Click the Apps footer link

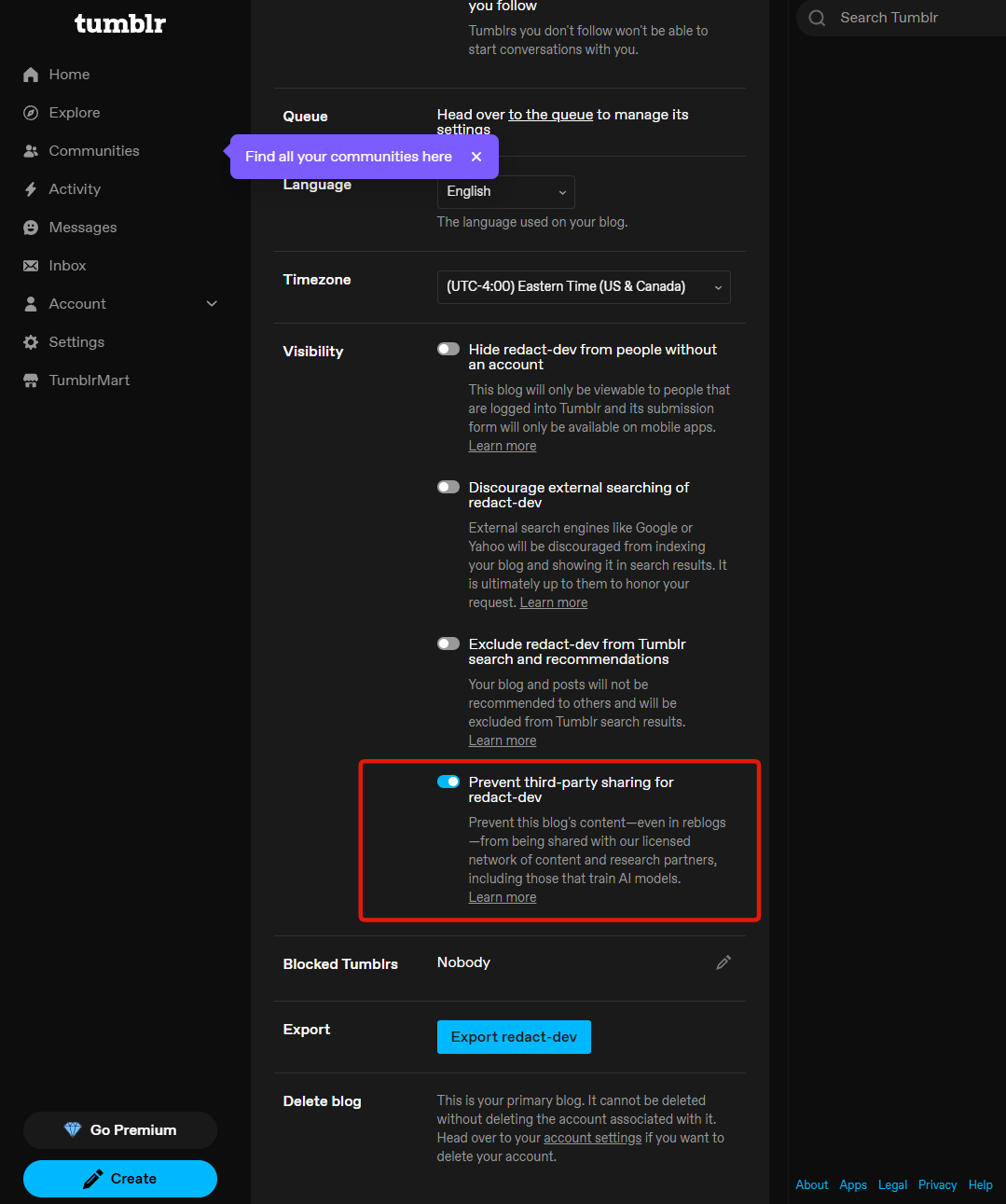tap(853, 1185)
